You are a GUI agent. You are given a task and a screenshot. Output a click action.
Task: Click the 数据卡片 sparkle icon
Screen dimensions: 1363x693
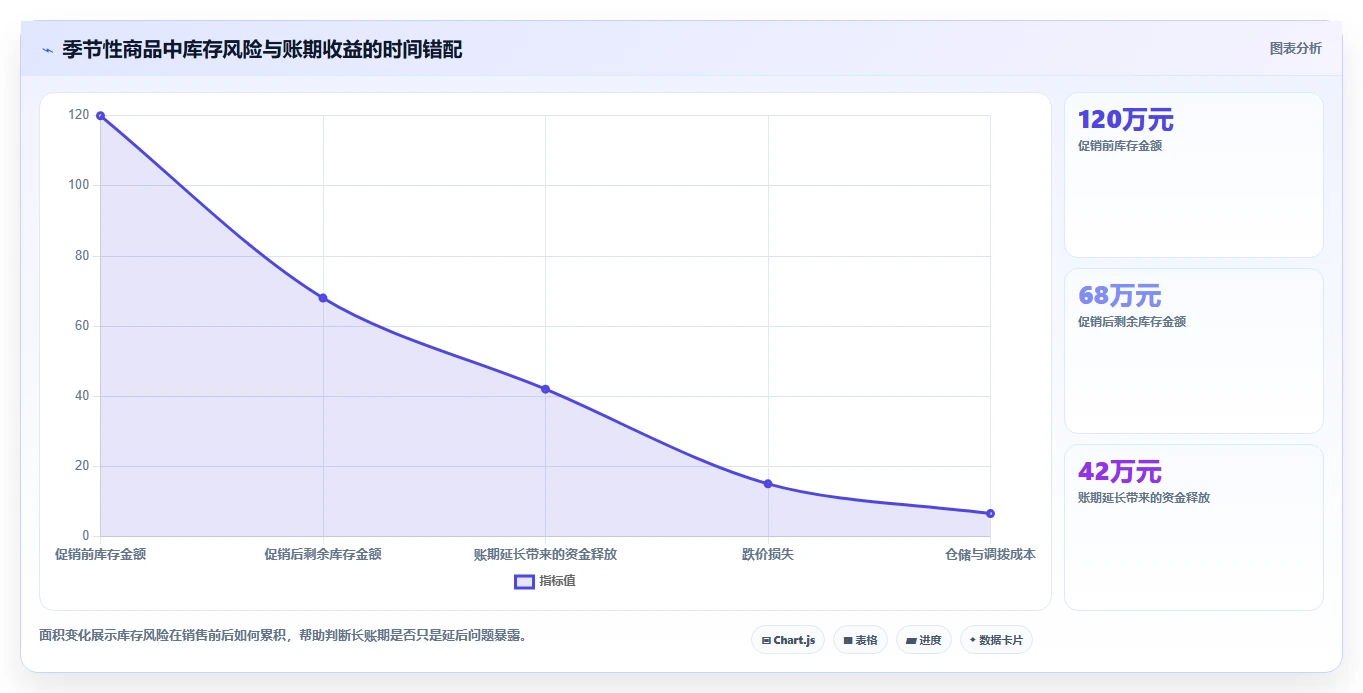(973, 640)
